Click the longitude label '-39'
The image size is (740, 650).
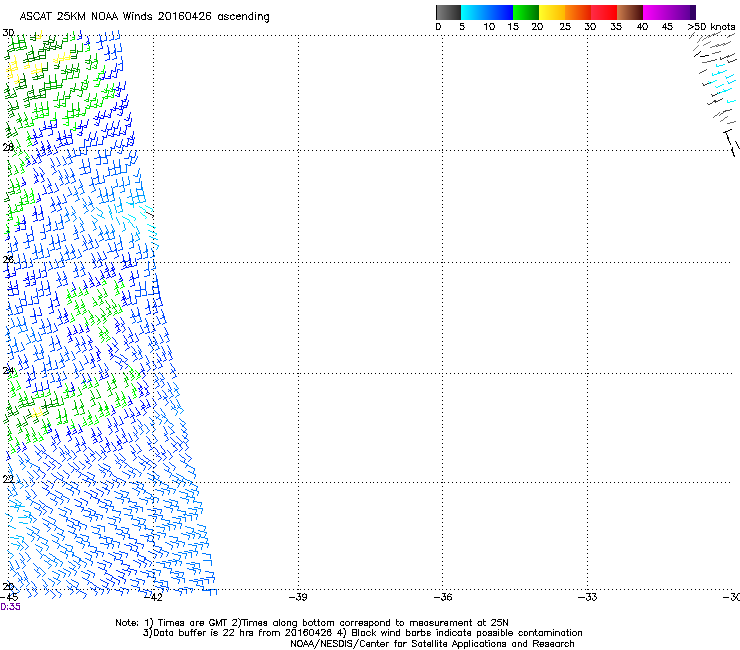point(298,597)
